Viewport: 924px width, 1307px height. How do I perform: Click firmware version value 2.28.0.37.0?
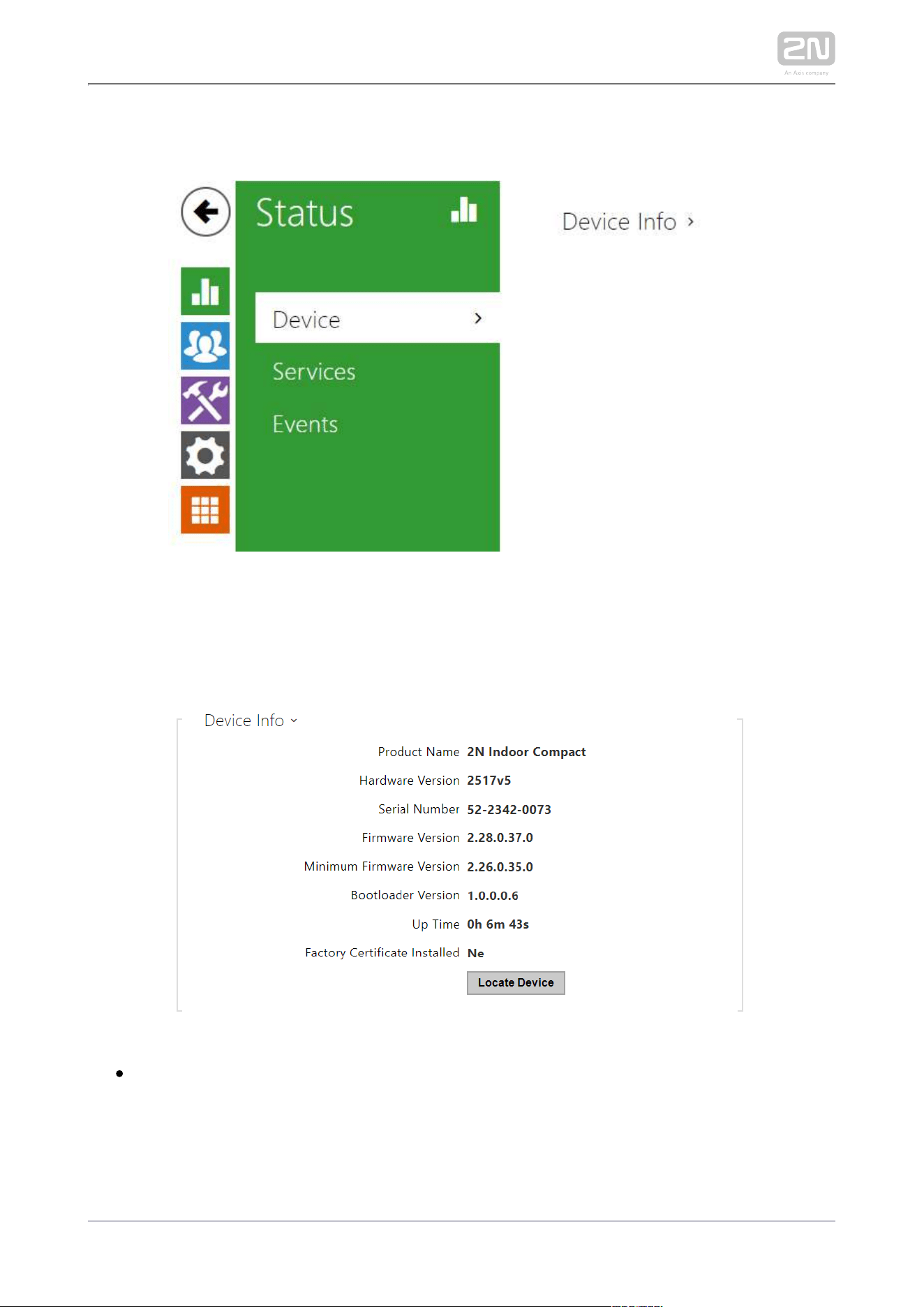click(500, 838)
